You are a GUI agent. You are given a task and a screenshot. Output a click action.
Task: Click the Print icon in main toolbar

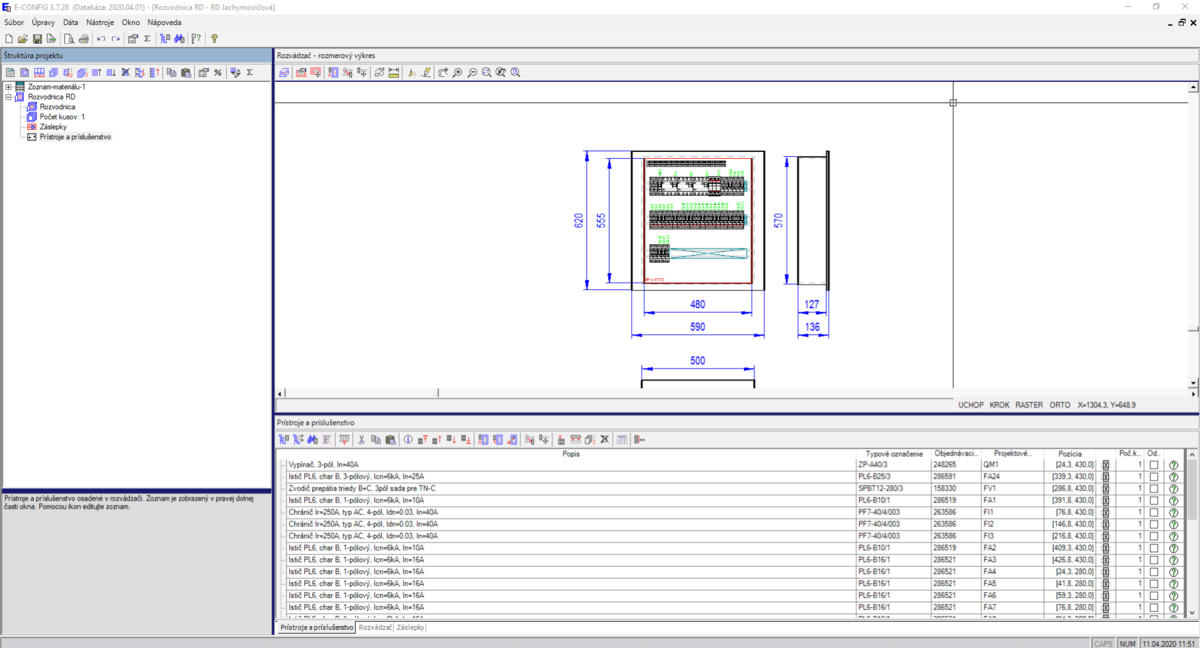click(84, 39)
